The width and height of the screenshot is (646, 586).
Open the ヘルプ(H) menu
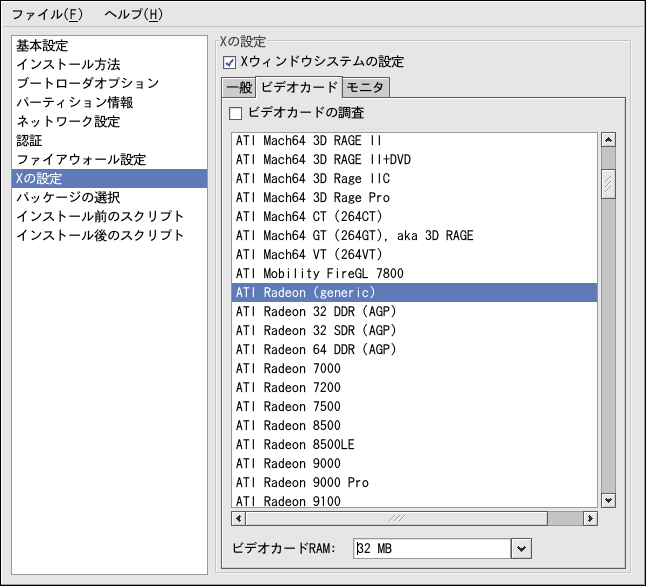pyautogui.click(x=133, y=15)
